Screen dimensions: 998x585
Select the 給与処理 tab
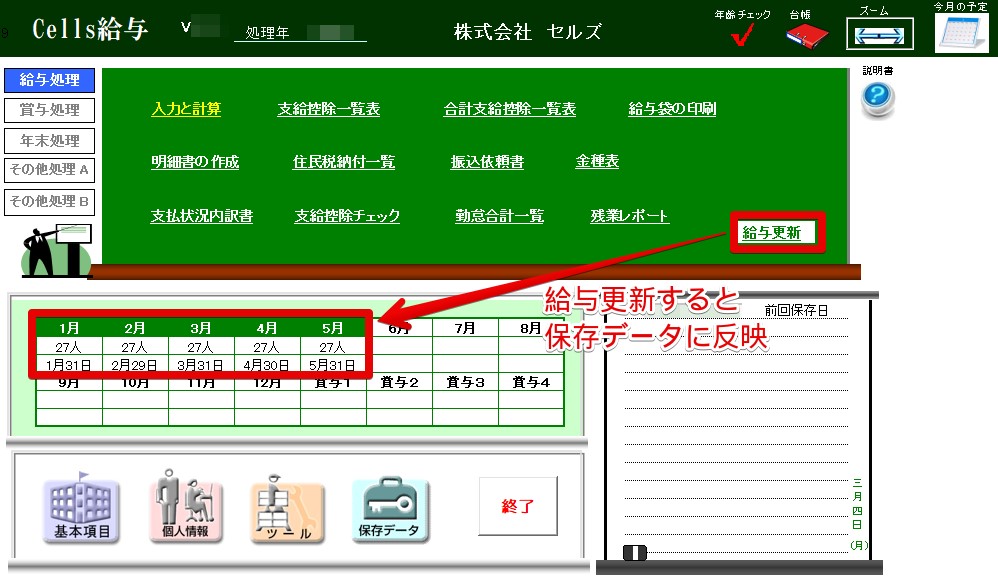[x=49, y=80]
